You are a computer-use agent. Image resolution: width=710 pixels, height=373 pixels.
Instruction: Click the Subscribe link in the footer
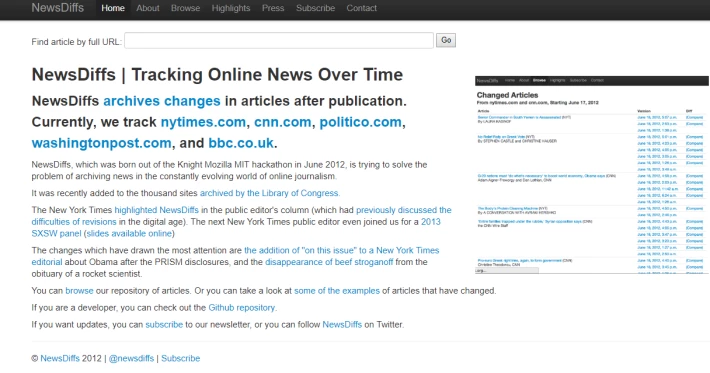coord(181,359)
